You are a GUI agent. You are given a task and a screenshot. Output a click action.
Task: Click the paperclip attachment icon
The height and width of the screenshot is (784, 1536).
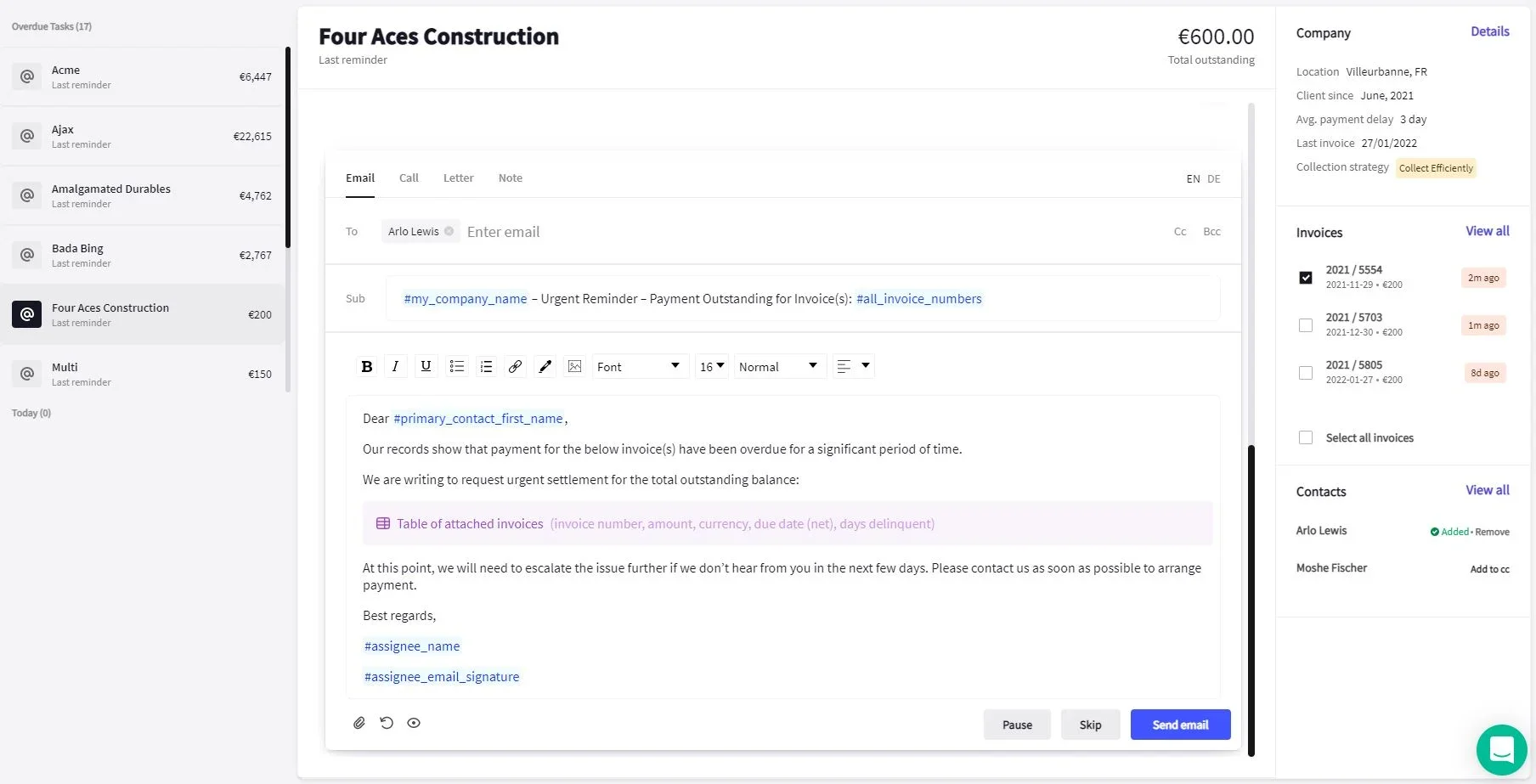click(x=359, y=723)
